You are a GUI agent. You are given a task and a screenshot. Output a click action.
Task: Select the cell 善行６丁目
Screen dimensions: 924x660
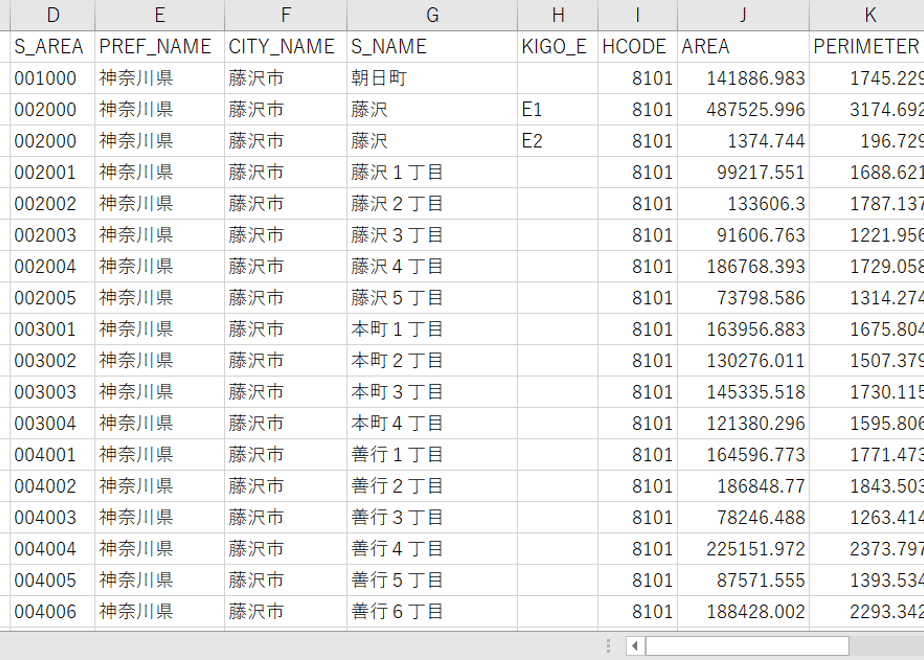[432, 611]
